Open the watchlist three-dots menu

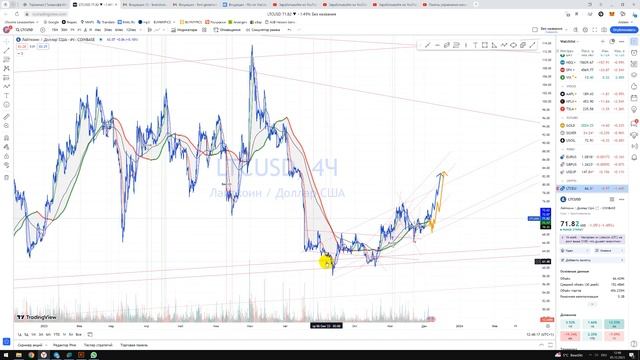tap(621, 41)
